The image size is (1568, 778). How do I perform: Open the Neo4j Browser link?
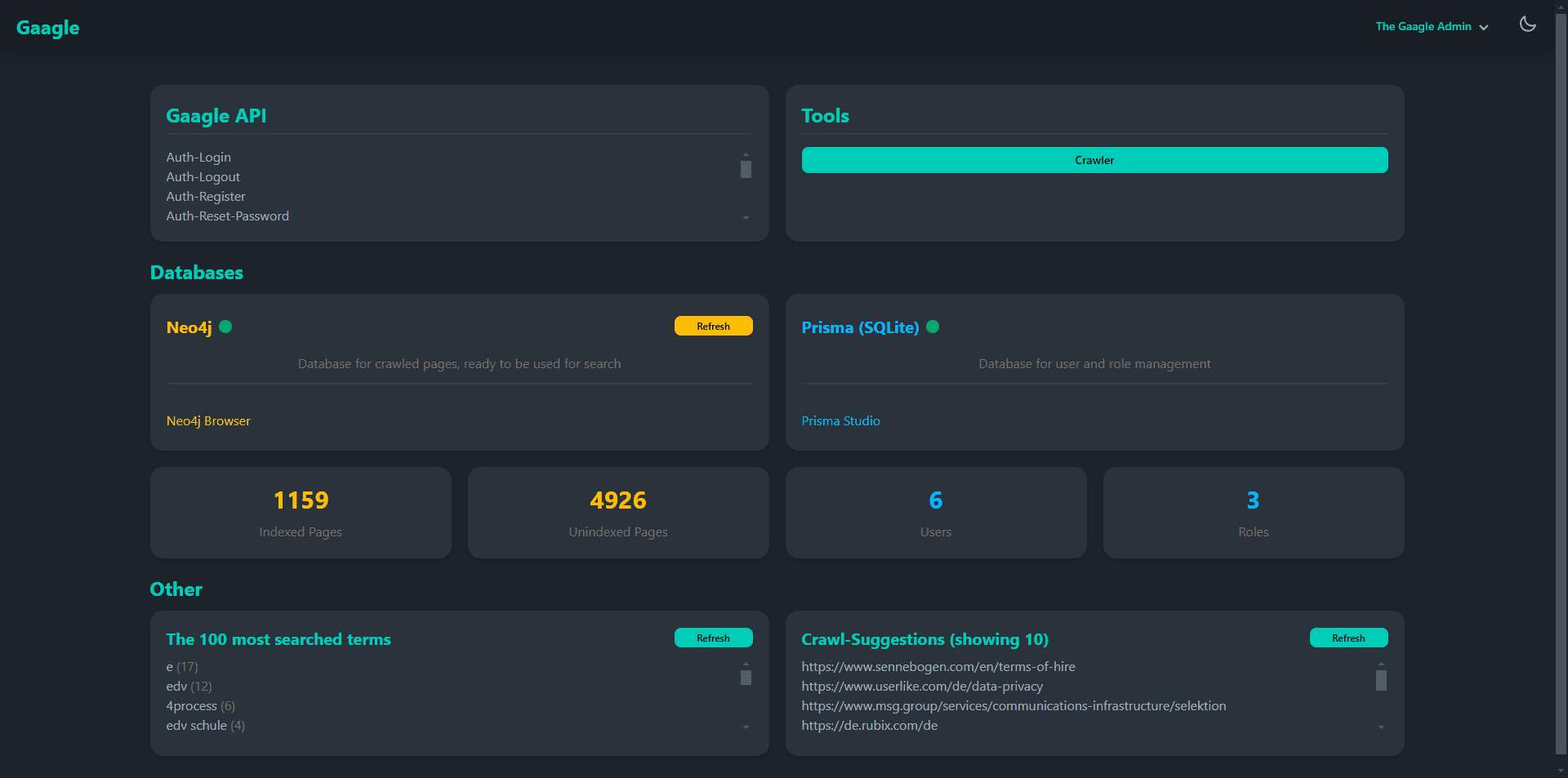tap(208, 420)
